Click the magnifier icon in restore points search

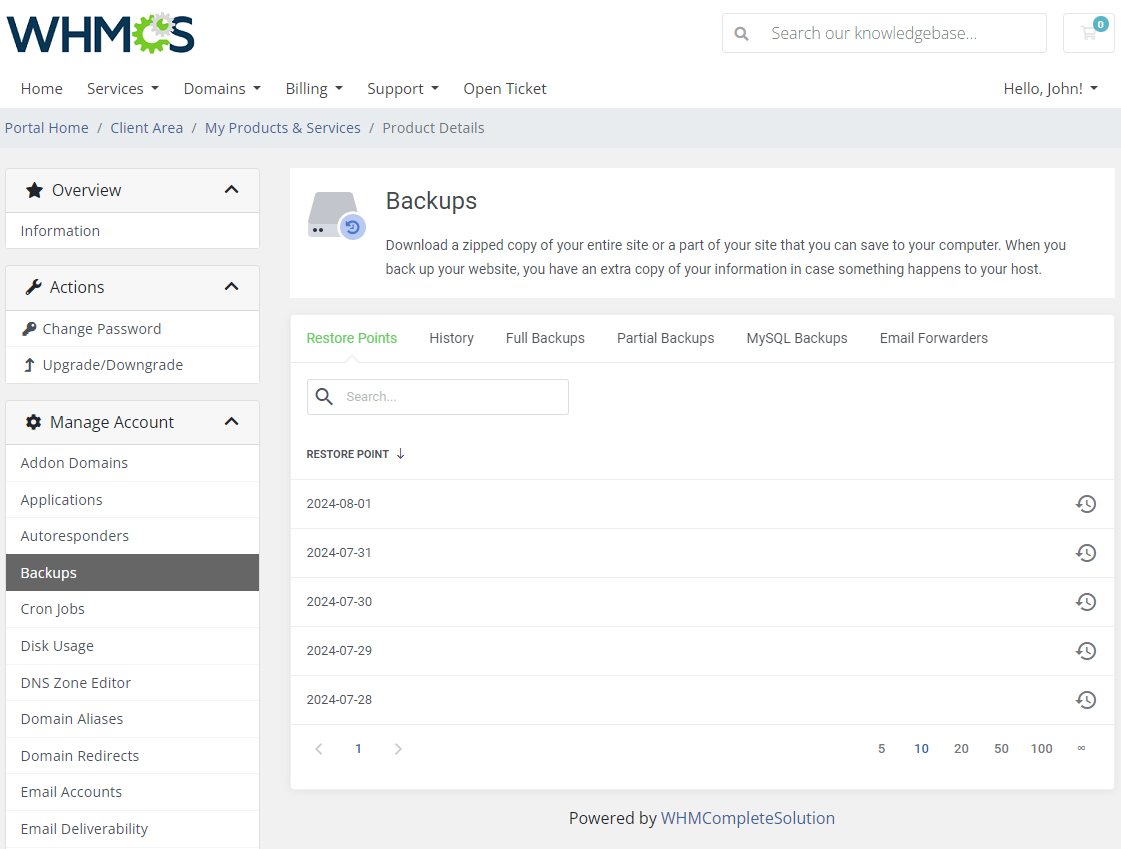(324, 397)
